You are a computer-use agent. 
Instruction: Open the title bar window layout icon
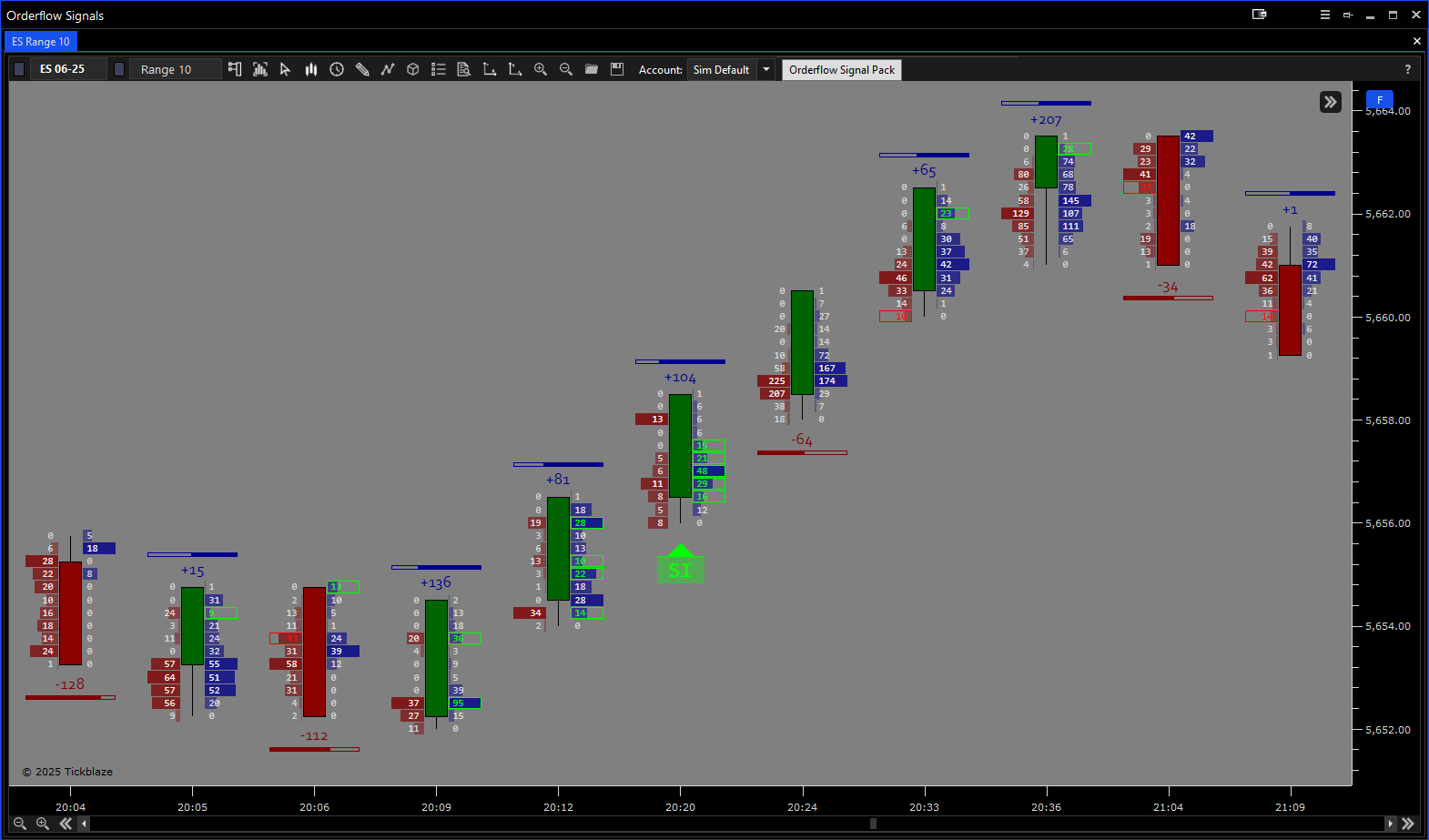coord(1260,15)
